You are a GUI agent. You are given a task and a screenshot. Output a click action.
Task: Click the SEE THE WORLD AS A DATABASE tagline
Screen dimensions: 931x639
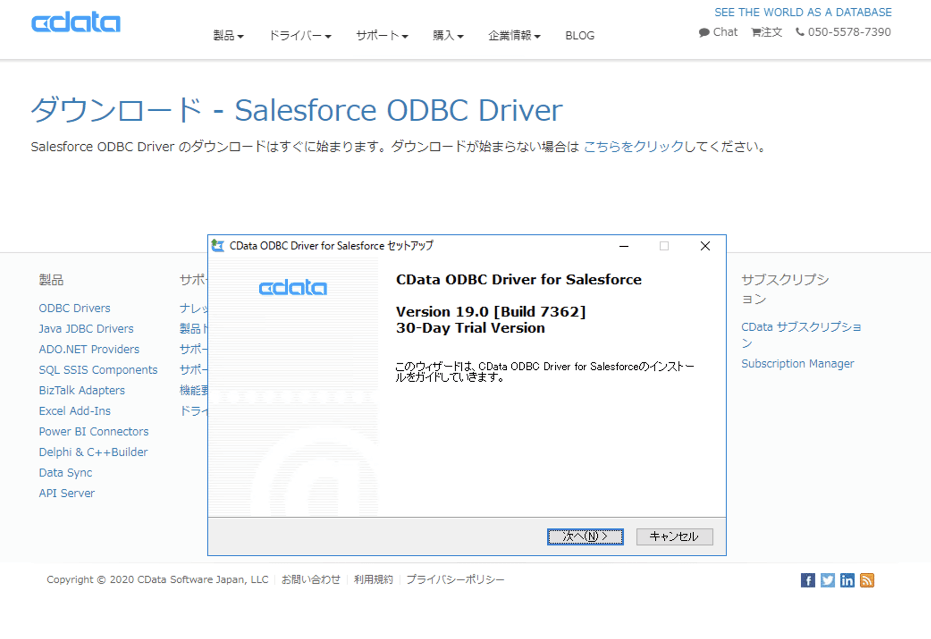pyautogui.click(x=803, y=12)
